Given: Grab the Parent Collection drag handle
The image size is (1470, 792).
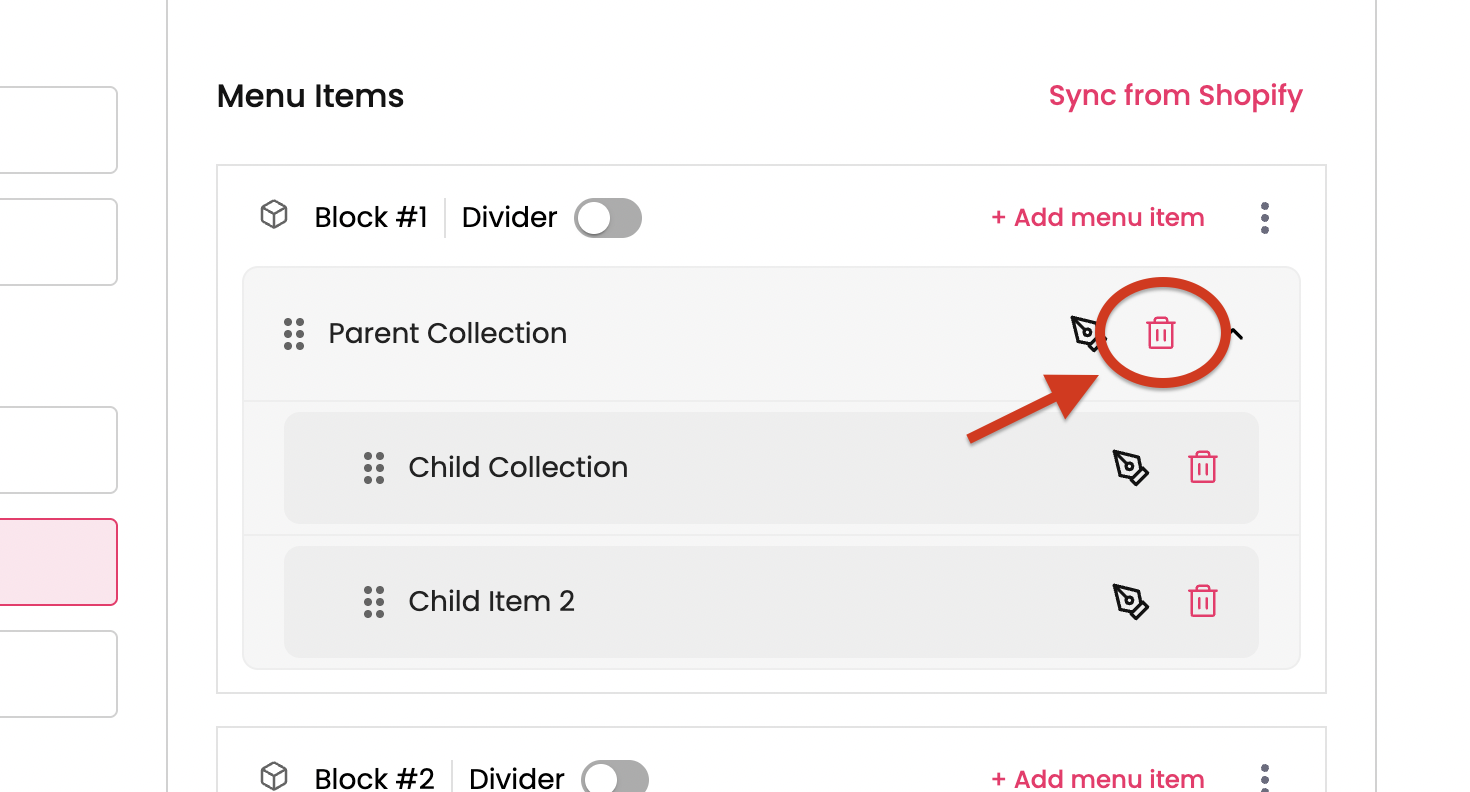Looking at the screenshot, I should (x=294, y=334).
